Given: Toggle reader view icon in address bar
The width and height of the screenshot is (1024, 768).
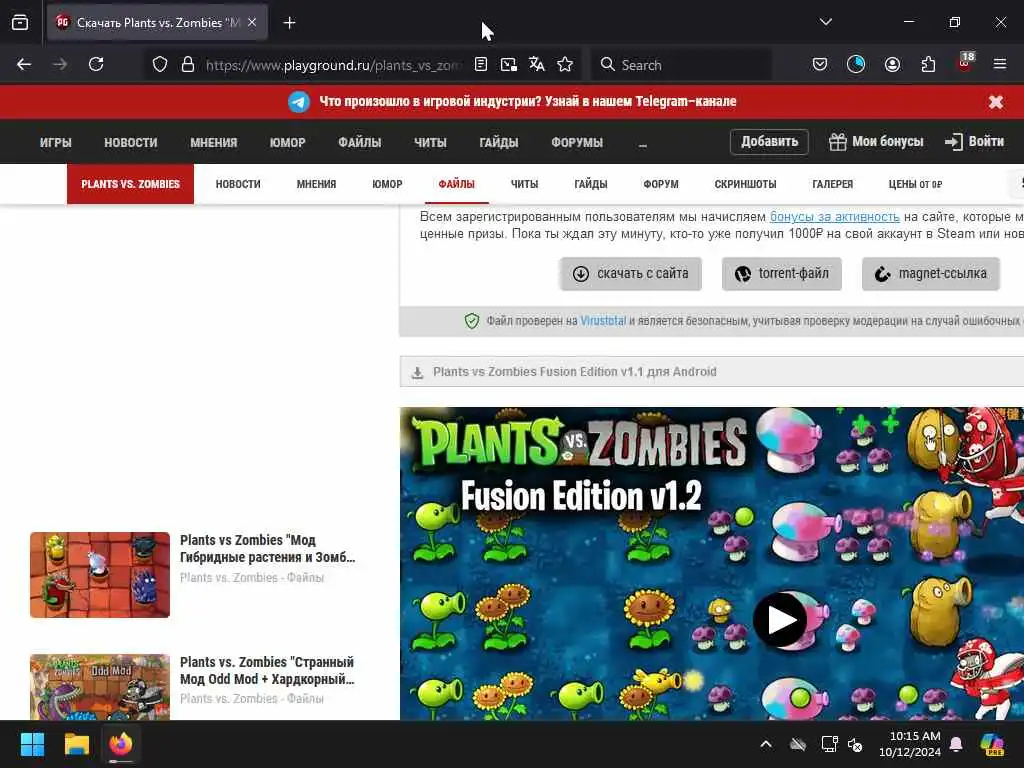Looking at the screenshot, I should point(481,65).
